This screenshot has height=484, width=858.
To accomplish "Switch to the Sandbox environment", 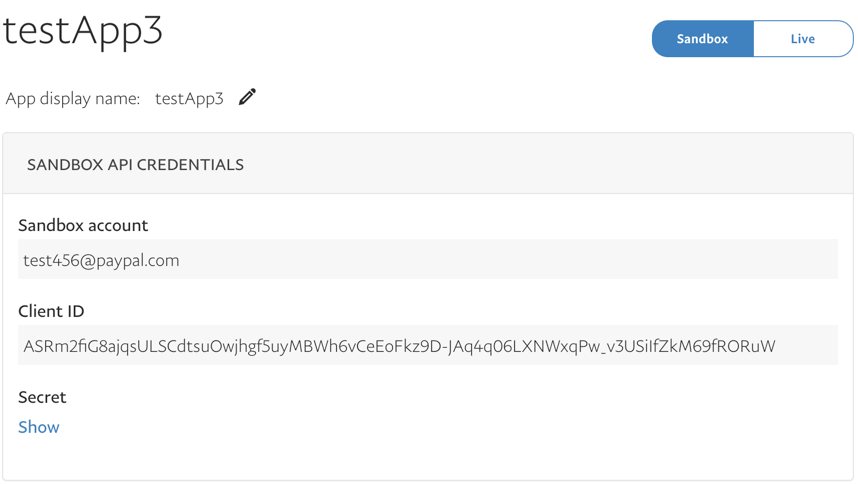I will point(703,39).
